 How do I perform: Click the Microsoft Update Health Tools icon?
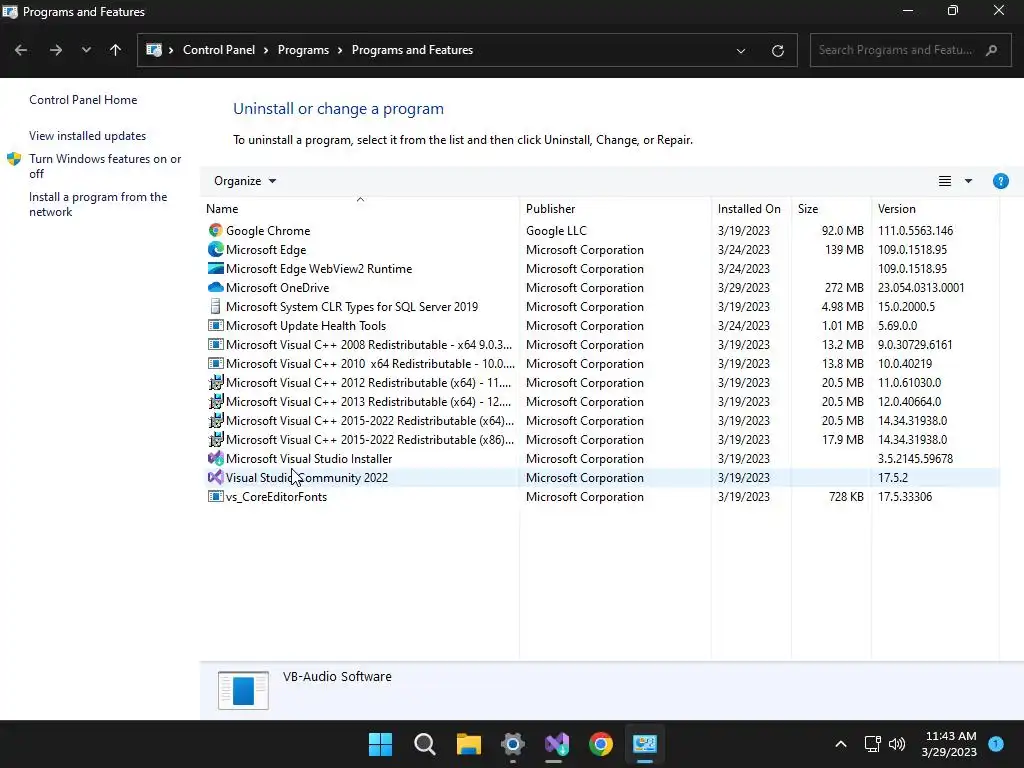point(215,325)
